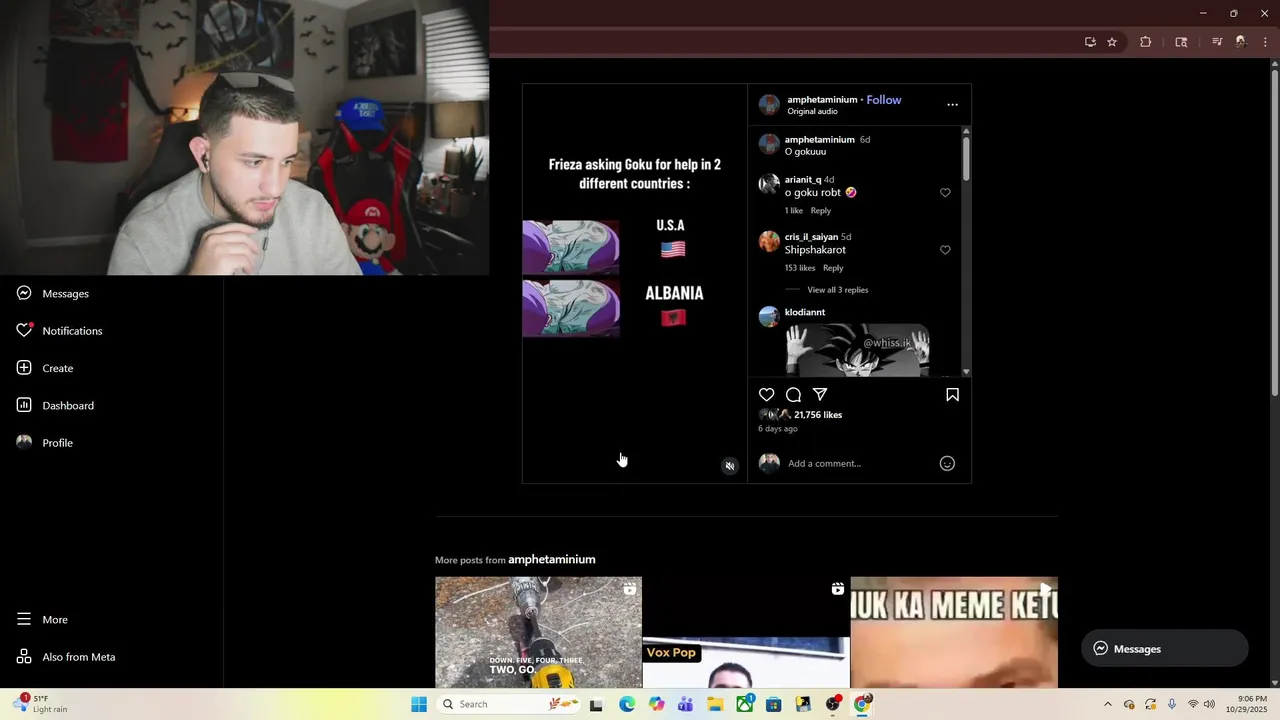1280x720 pixels.
Task: Open Xbox app from taskbar
Action: pos(745,705)
